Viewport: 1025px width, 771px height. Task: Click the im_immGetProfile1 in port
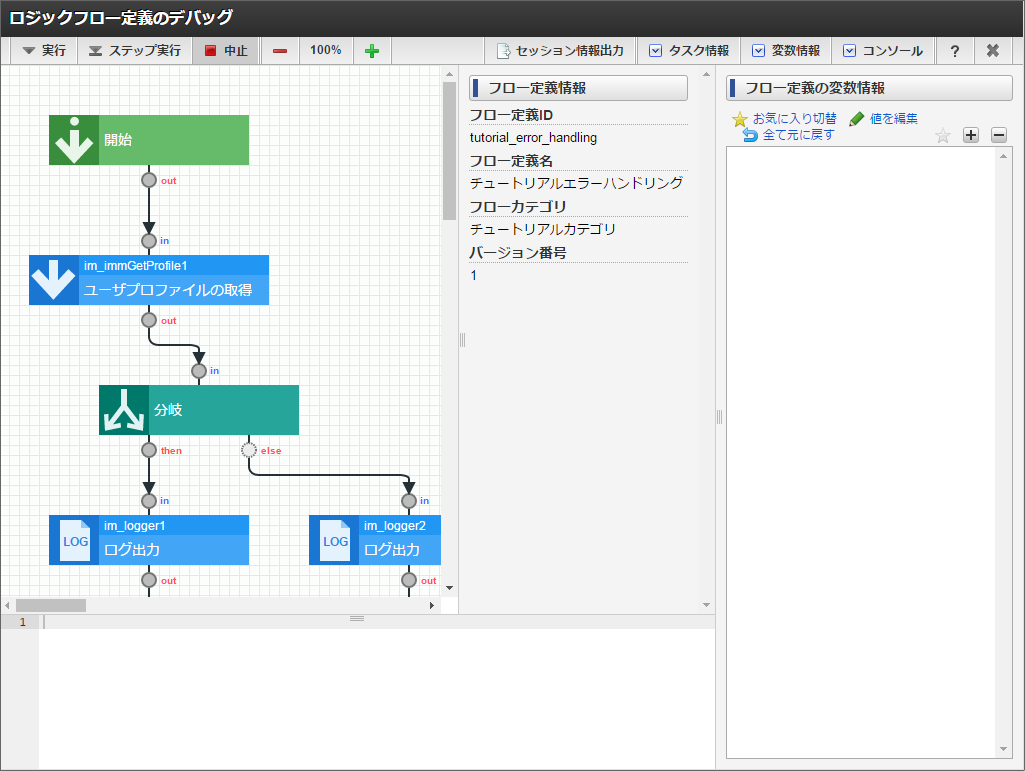(x=149, y=241)
